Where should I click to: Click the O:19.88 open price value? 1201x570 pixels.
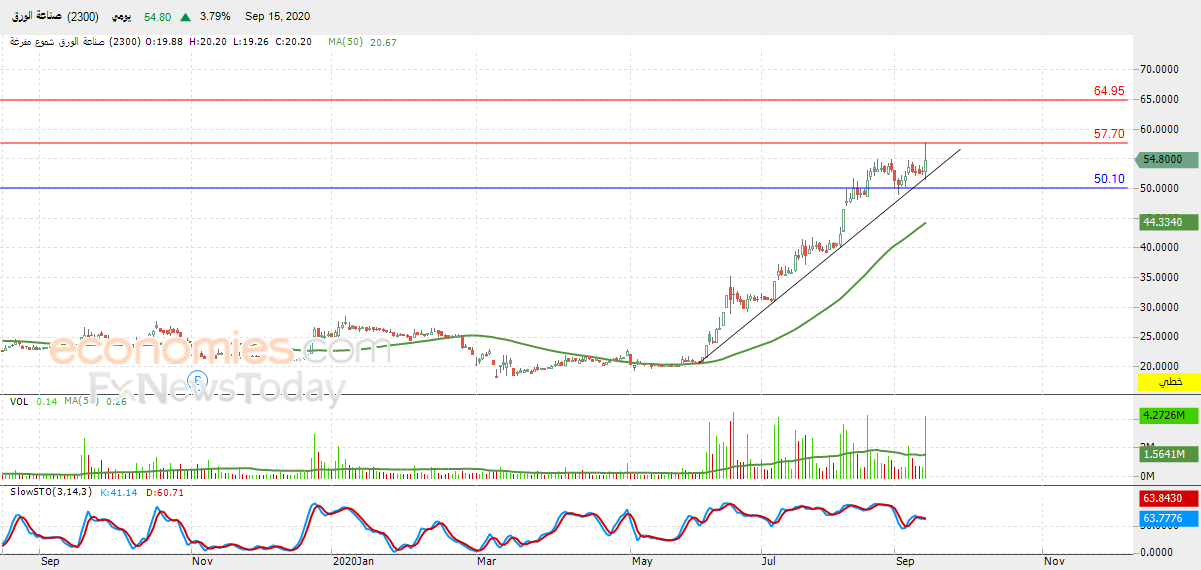coord(165,42)
